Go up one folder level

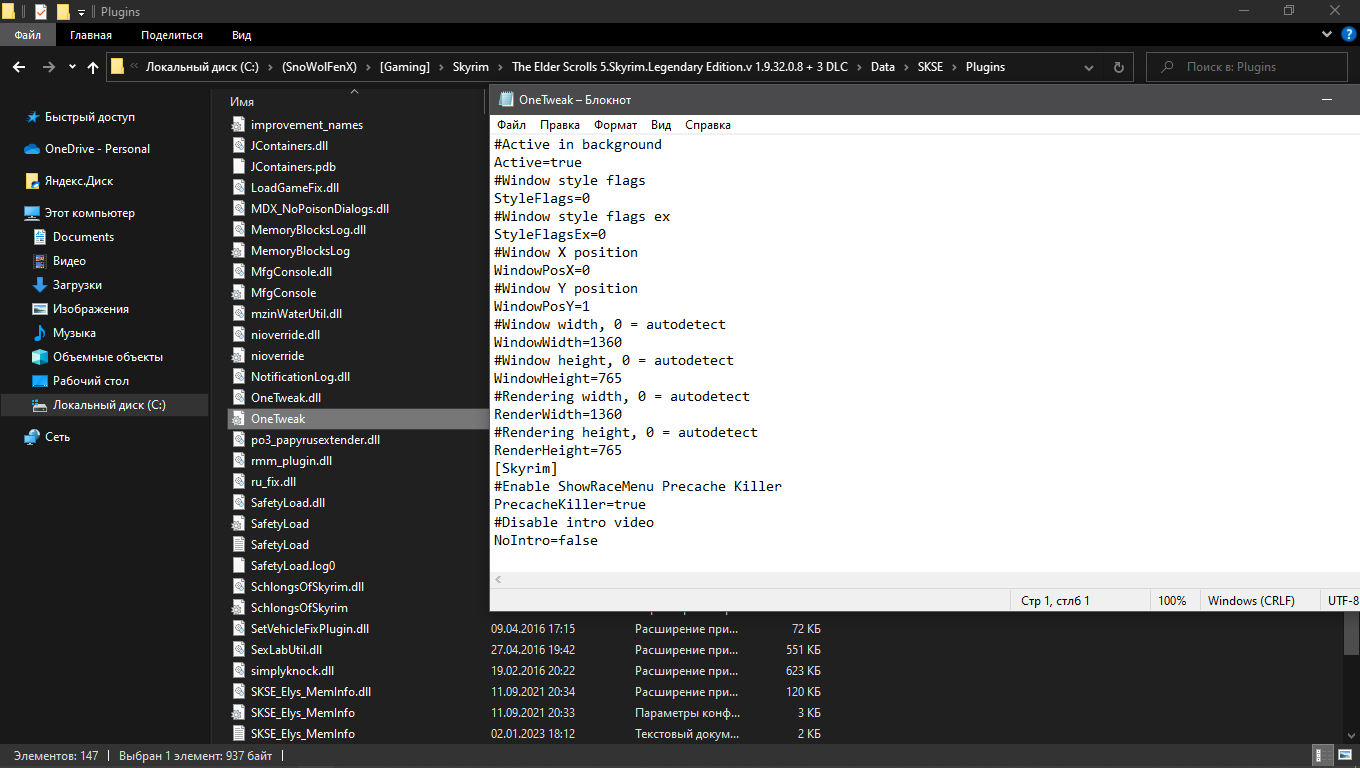tap(93, 67)
